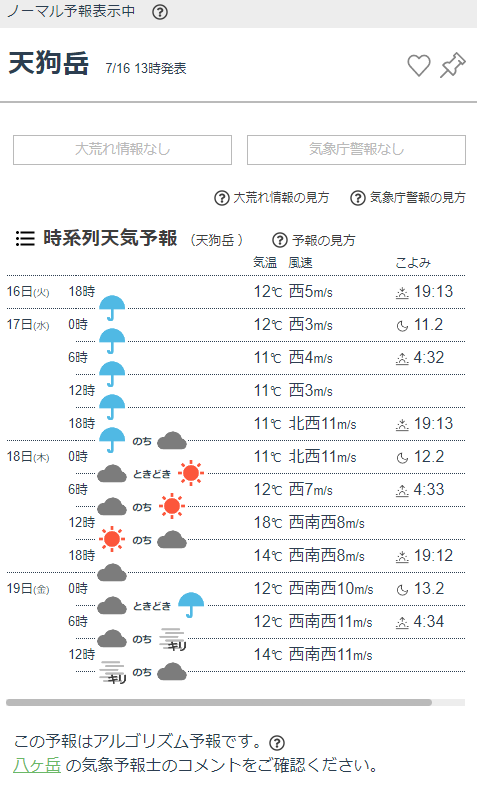Click the list icon beside 時系列天気予報
This screenshot has height=793, width=477.
[x=25, y=238]
